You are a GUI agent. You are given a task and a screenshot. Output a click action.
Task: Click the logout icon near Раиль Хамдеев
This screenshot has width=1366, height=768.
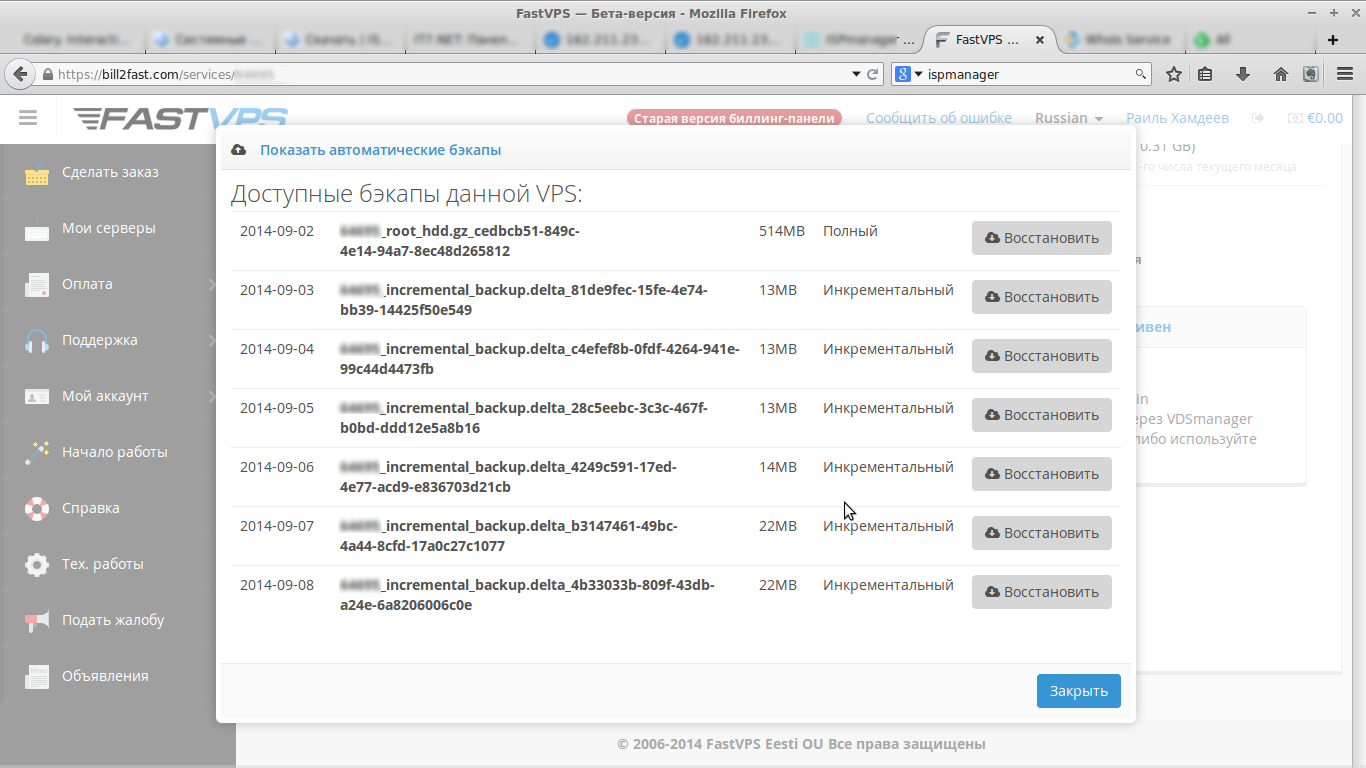pyautogui.click(x=1257, y=117)
